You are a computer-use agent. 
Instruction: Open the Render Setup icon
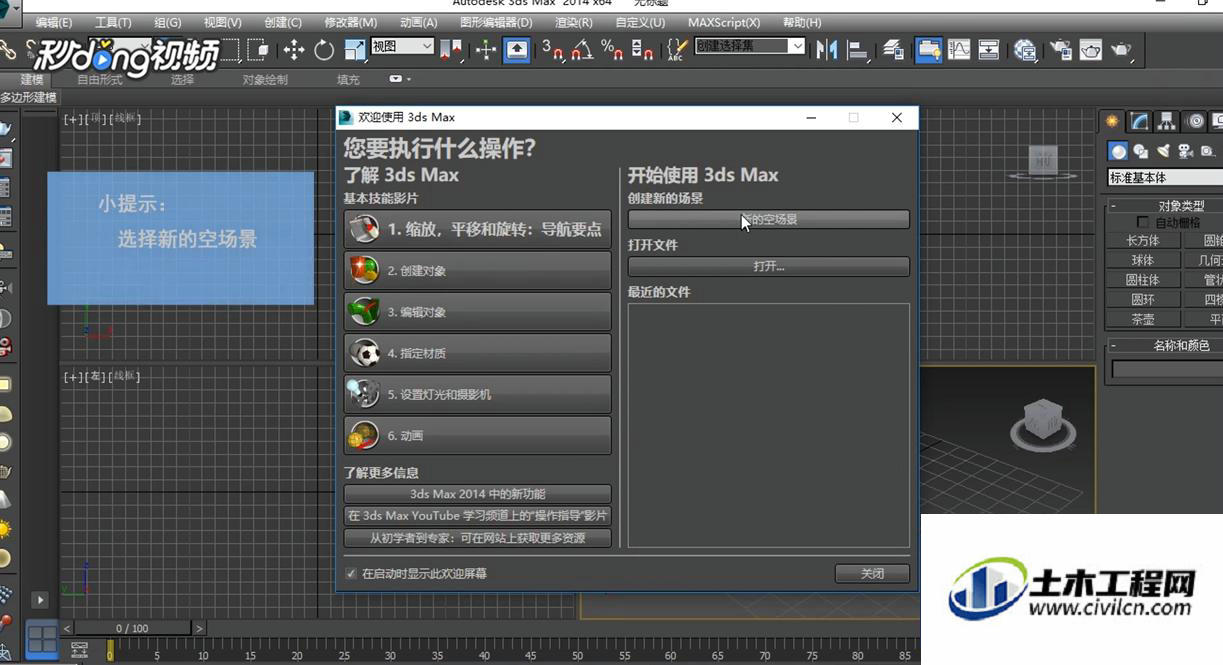click(x=1060, y=49)
